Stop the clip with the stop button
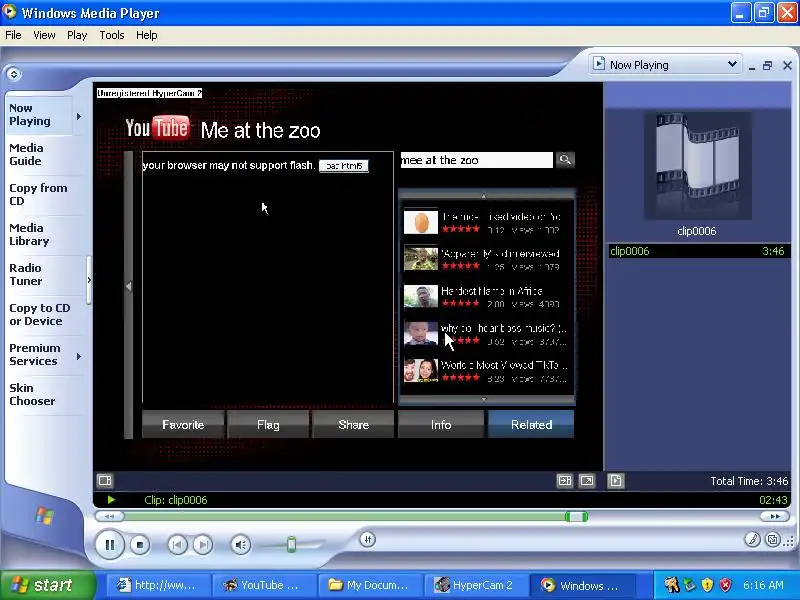The image size is (800, 600). point(139,545)
